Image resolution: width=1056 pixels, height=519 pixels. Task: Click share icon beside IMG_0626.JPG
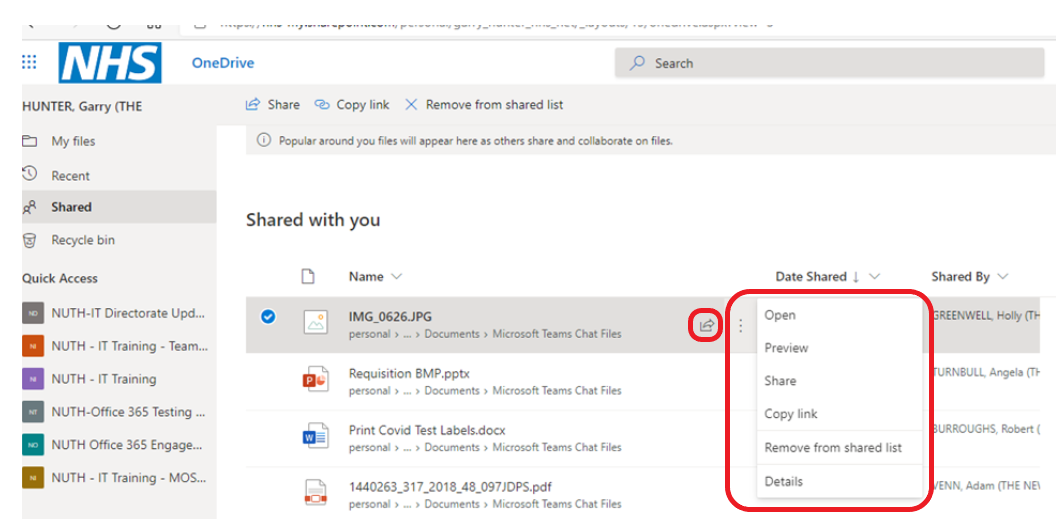(x=707, y=325)
